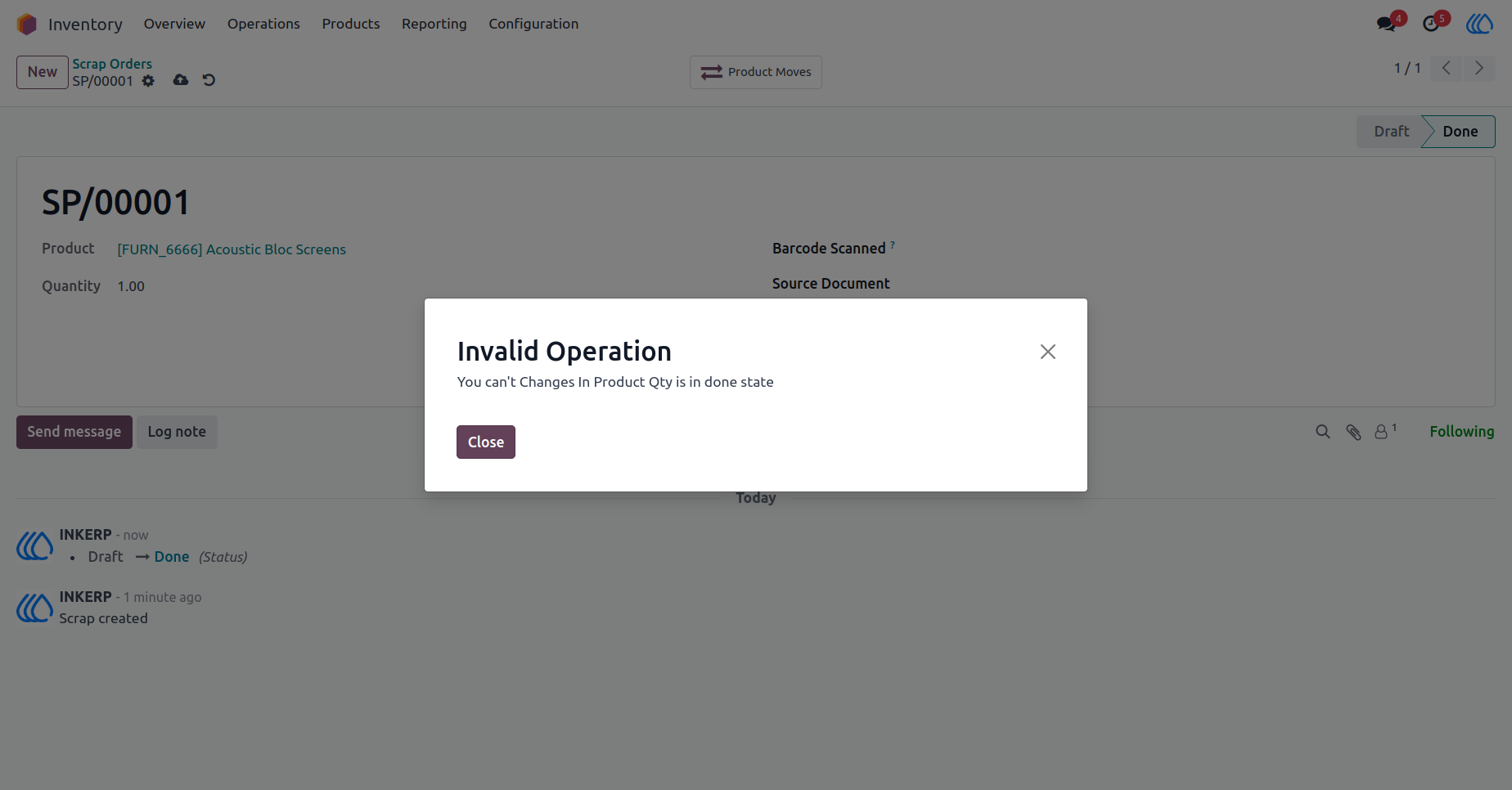Click the 'Invalid Operation' dialog title
The height and width of the screenshot is (790, 1512).
(x=565, y=351)
